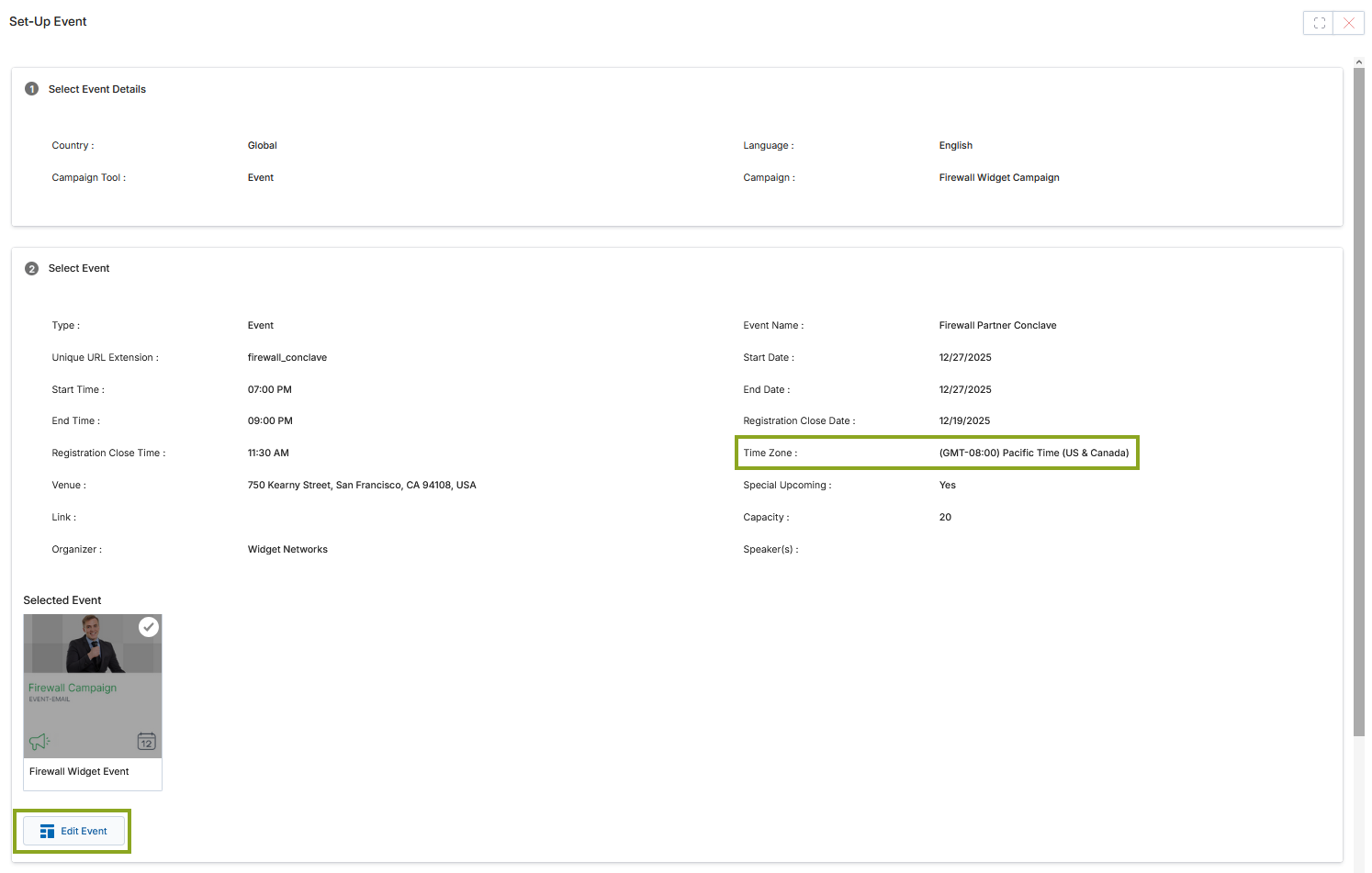1372x873 pixels.
Task: Click the calendar icon on event card
Action: 146,741
